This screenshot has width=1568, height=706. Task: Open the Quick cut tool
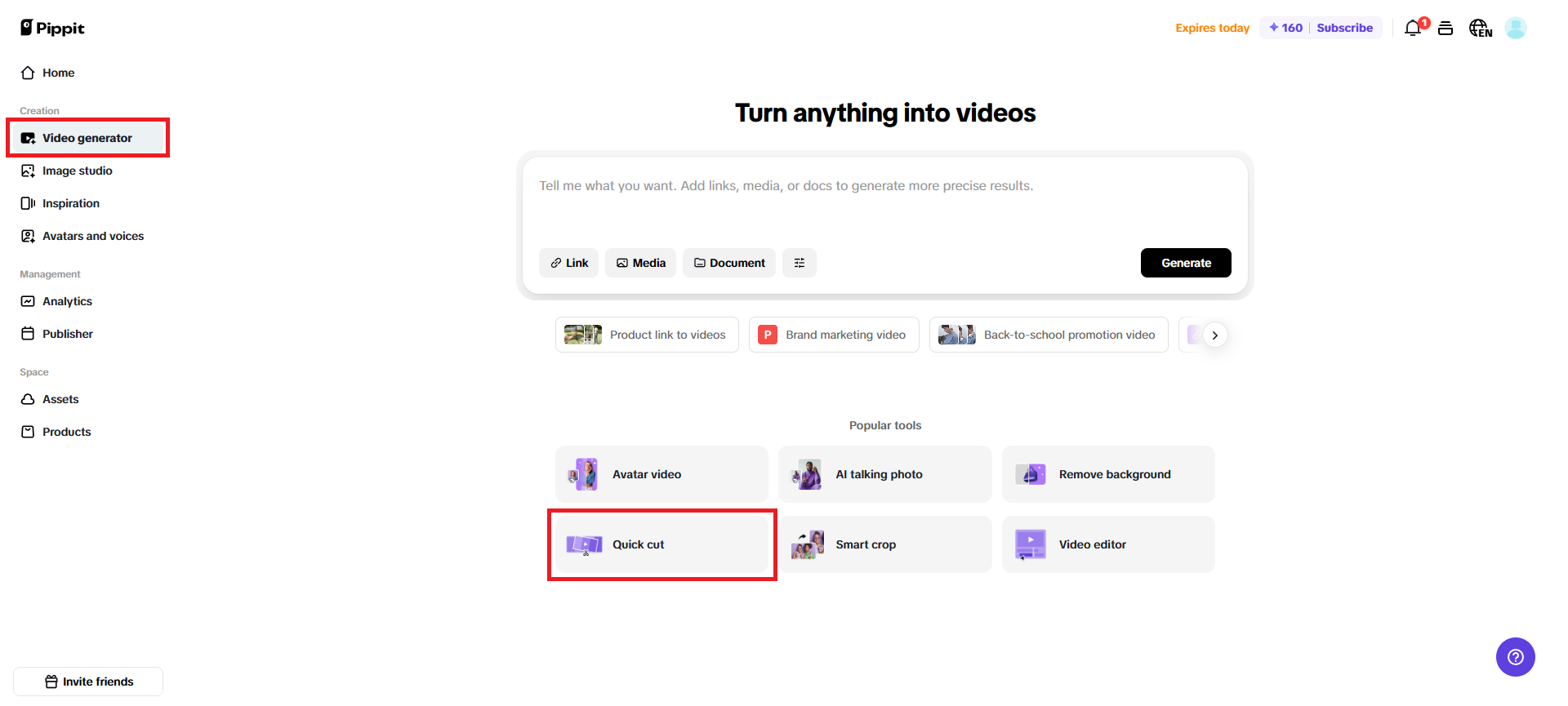coord(661,544)
